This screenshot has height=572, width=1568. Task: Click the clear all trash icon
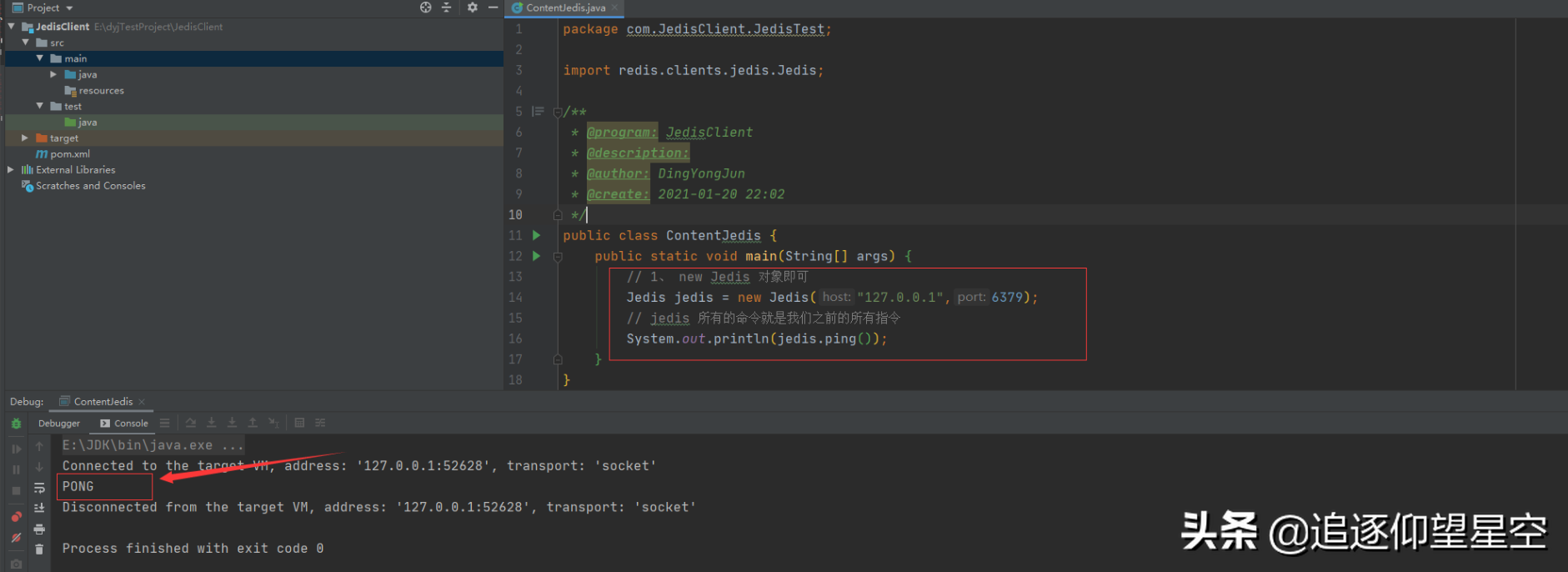point(39,549)
